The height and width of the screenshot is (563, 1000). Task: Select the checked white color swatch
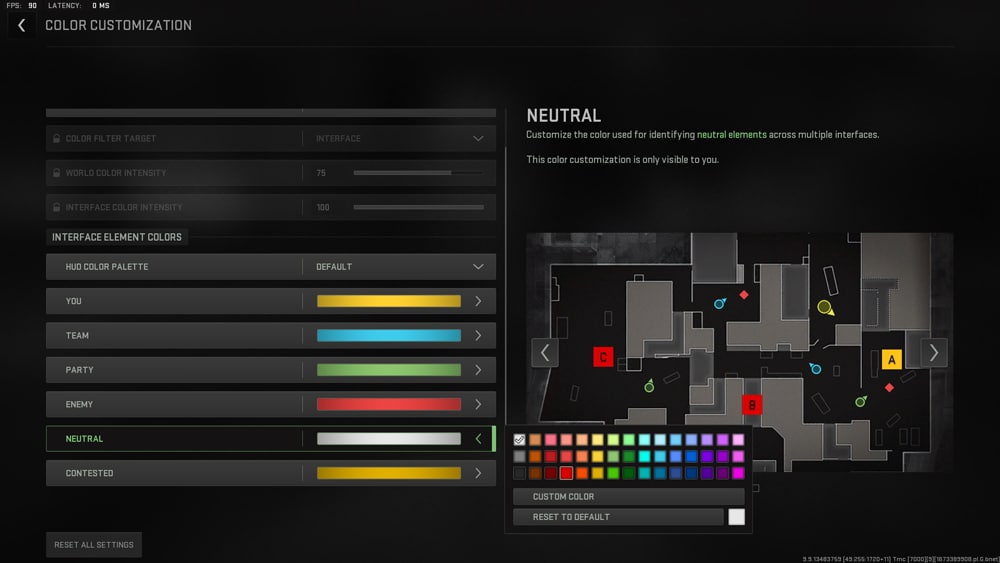pyautogui.click(x=519, y=440)
